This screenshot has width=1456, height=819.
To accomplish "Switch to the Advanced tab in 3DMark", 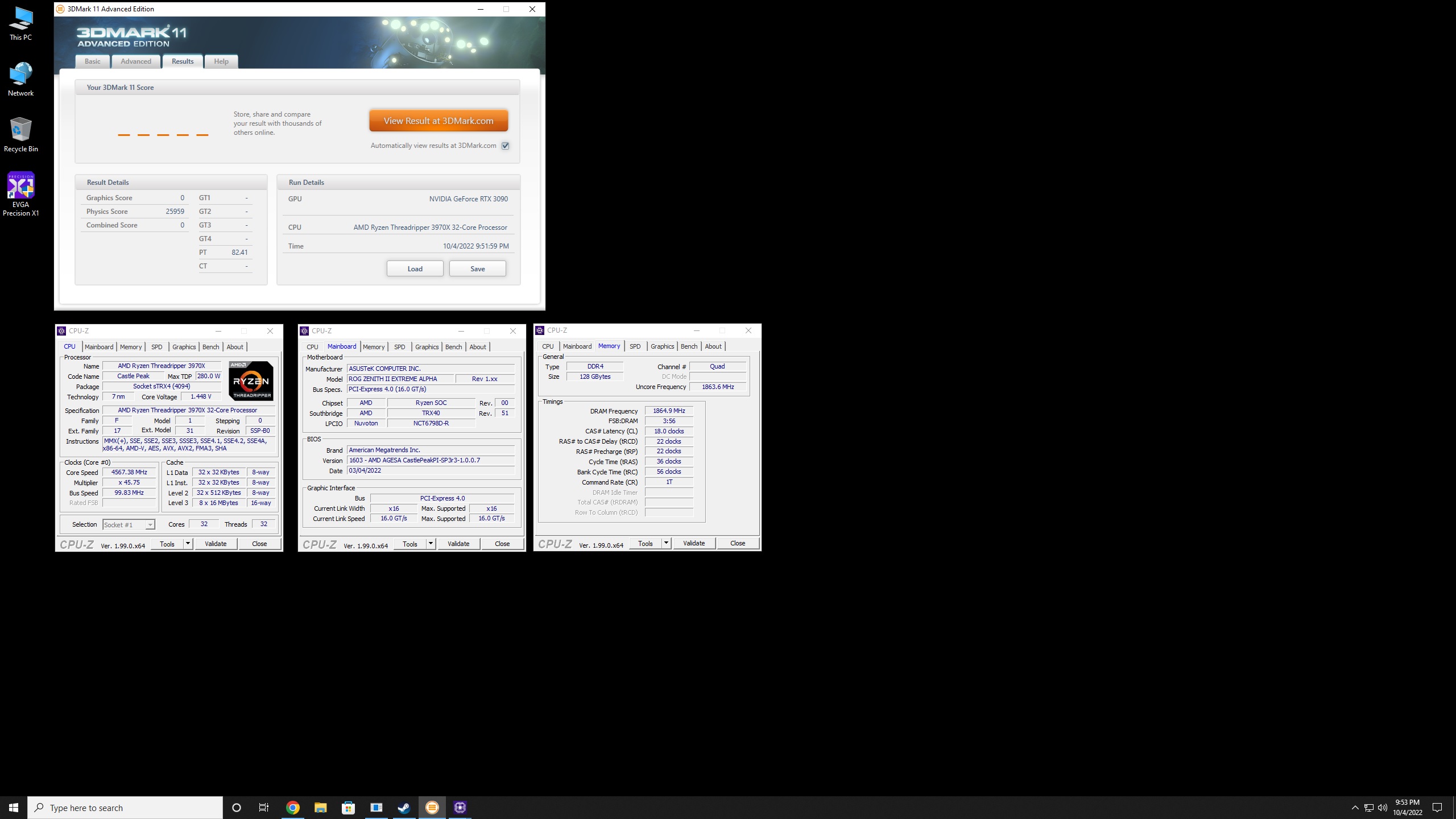I will pyautogui.click(x=136, y=61).
